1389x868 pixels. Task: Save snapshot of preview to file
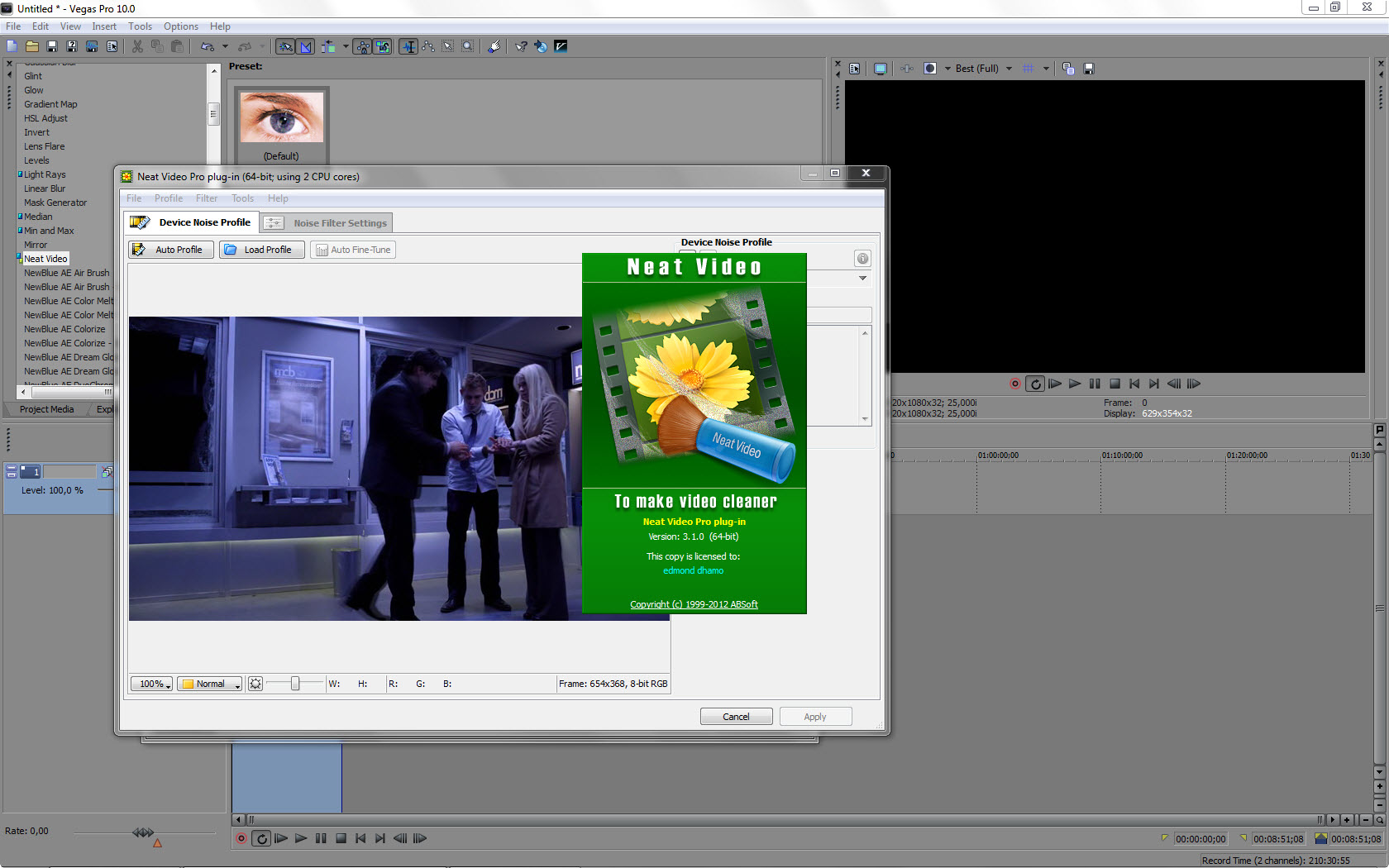[1089, 69]
